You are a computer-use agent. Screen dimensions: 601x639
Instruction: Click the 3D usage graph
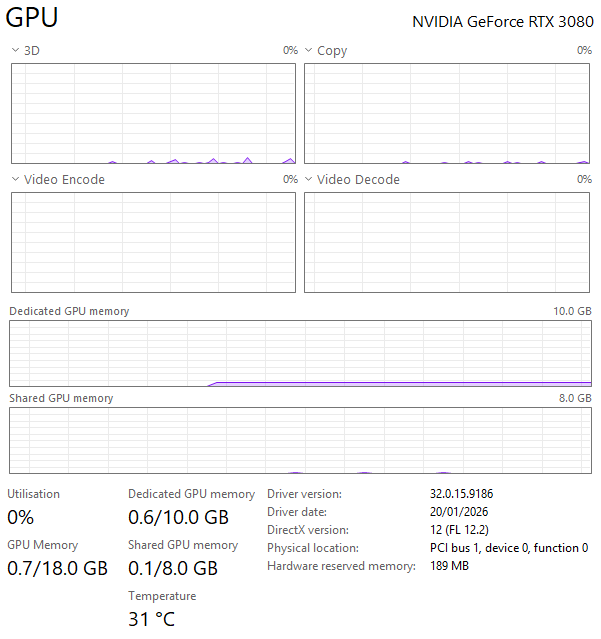pyautogui.click(x=153, y=113)
